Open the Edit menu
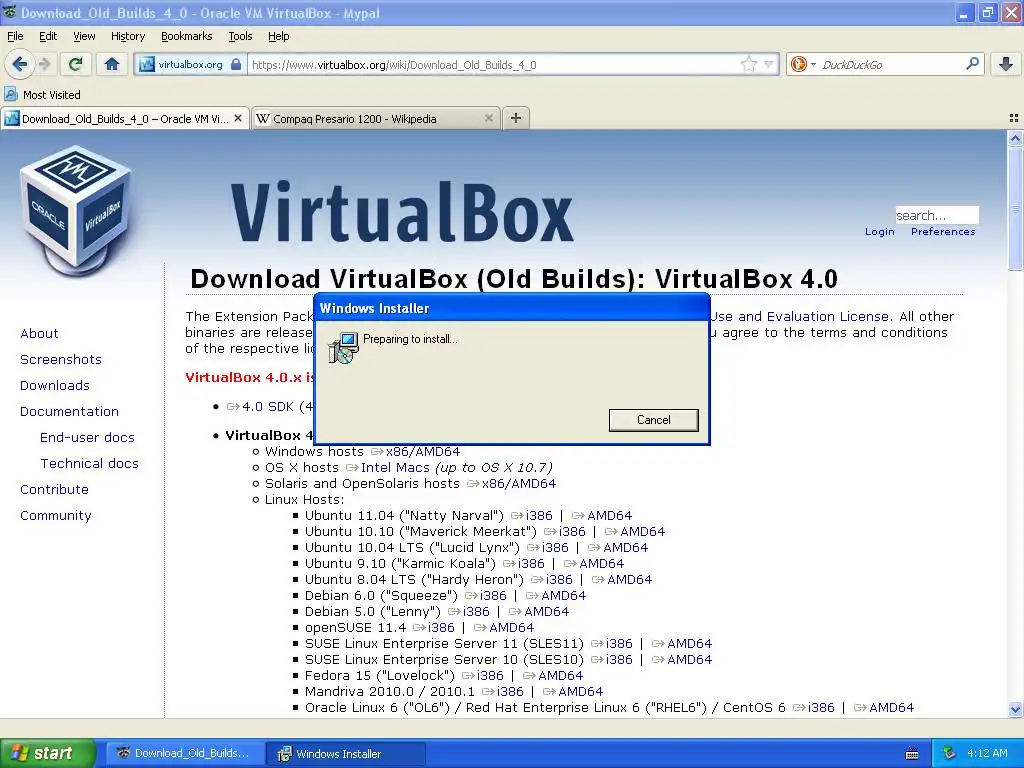The width and height of the screenshot is (1024, 768). 48,36
